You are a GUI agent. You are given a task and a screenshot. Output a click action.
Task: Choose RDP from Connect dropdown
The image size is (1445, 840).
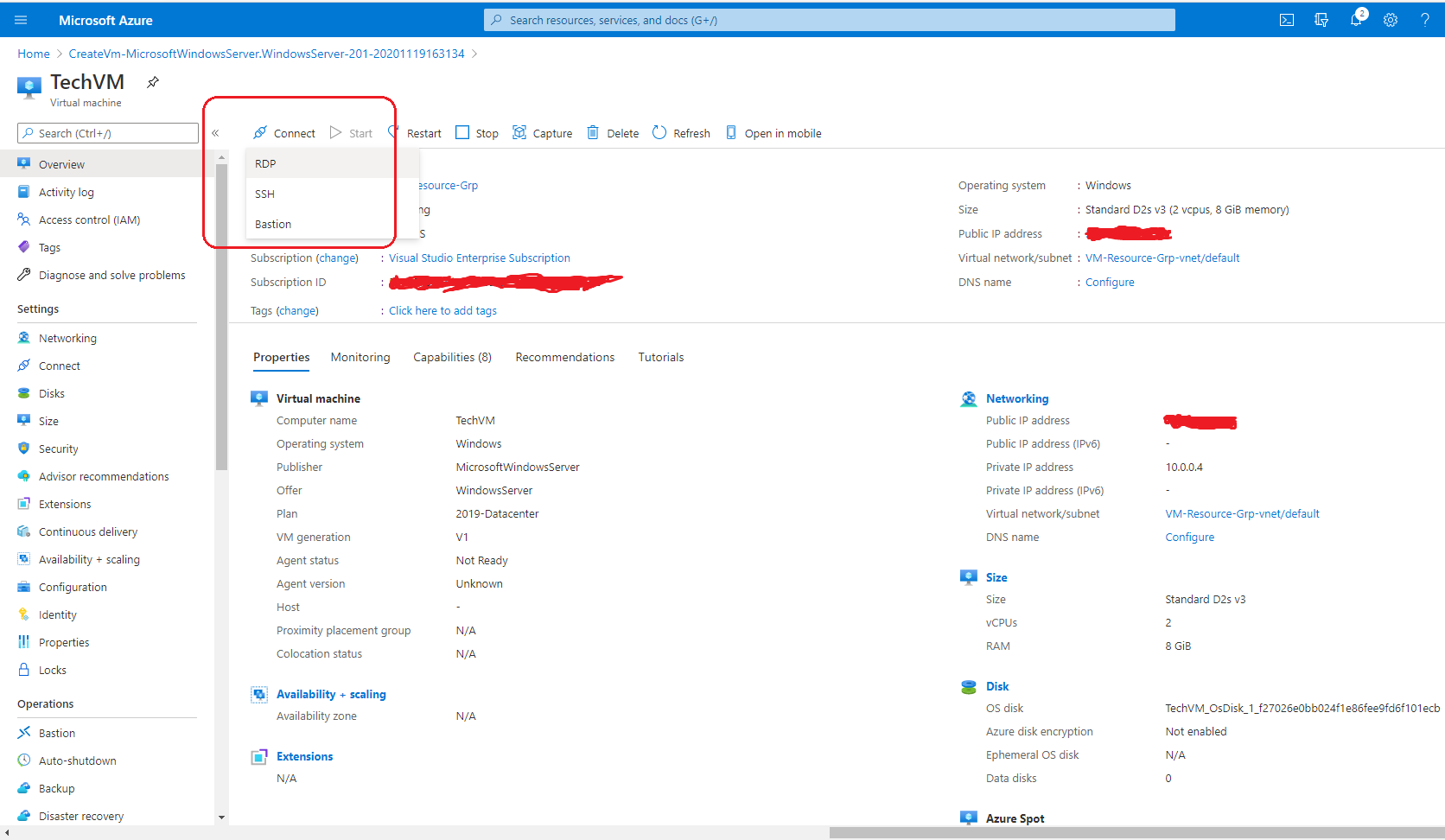(333, 163)
